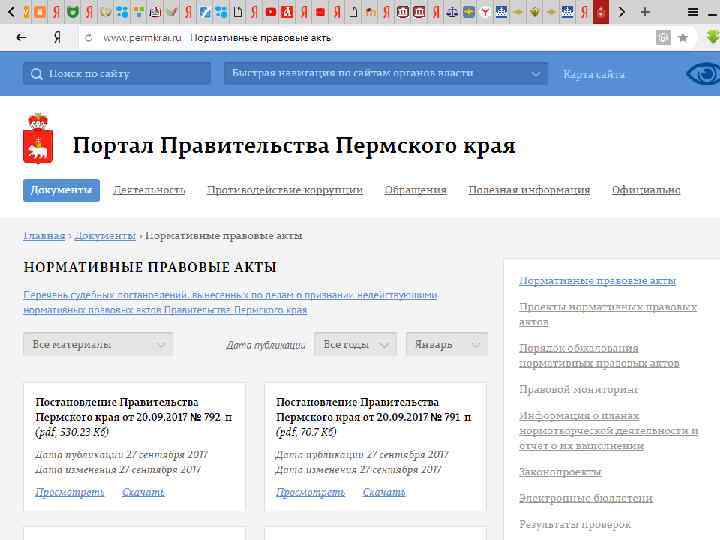Open 'Быстрая навигация по сайтам органов власти' dropdown
The height and width of the screenshot is (540, 720).
[386, 73]
